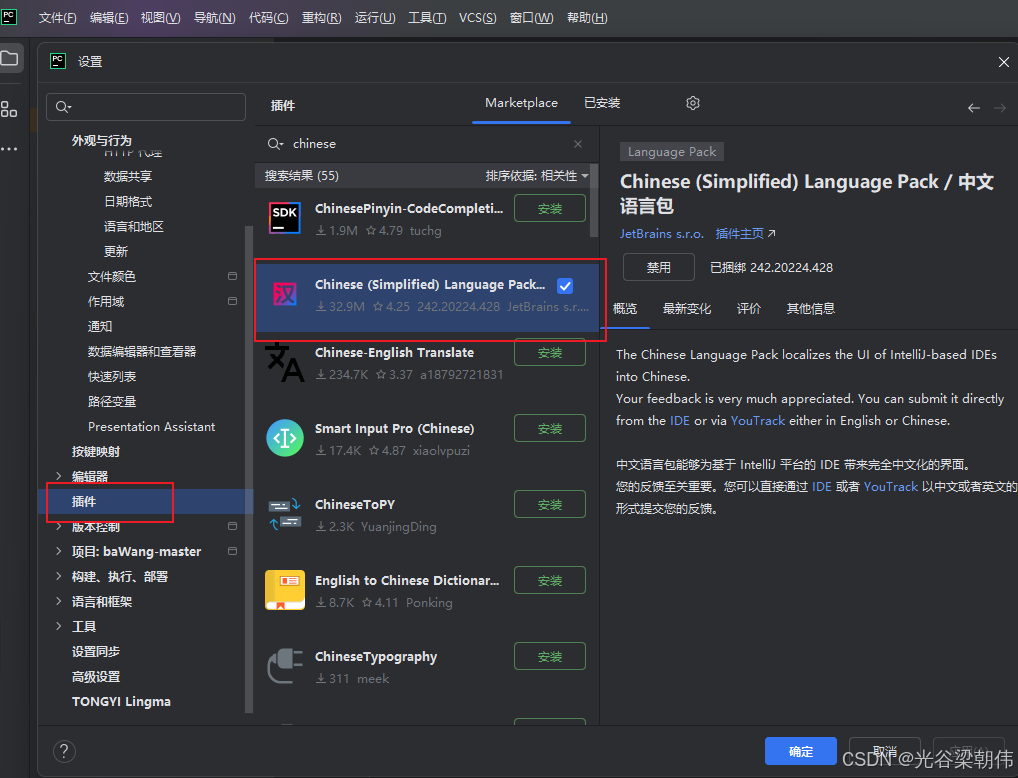The image size is (1018, 778).
Task: Click the plugin list scrollbar thumb
Action: (594, 201)
